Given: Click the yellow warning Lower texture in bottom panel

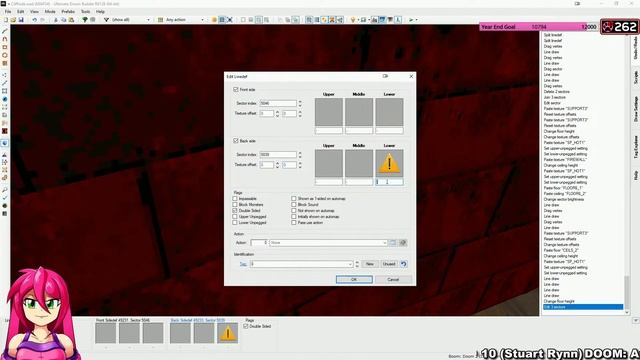Looking at the screenshot, I should 227,333.
